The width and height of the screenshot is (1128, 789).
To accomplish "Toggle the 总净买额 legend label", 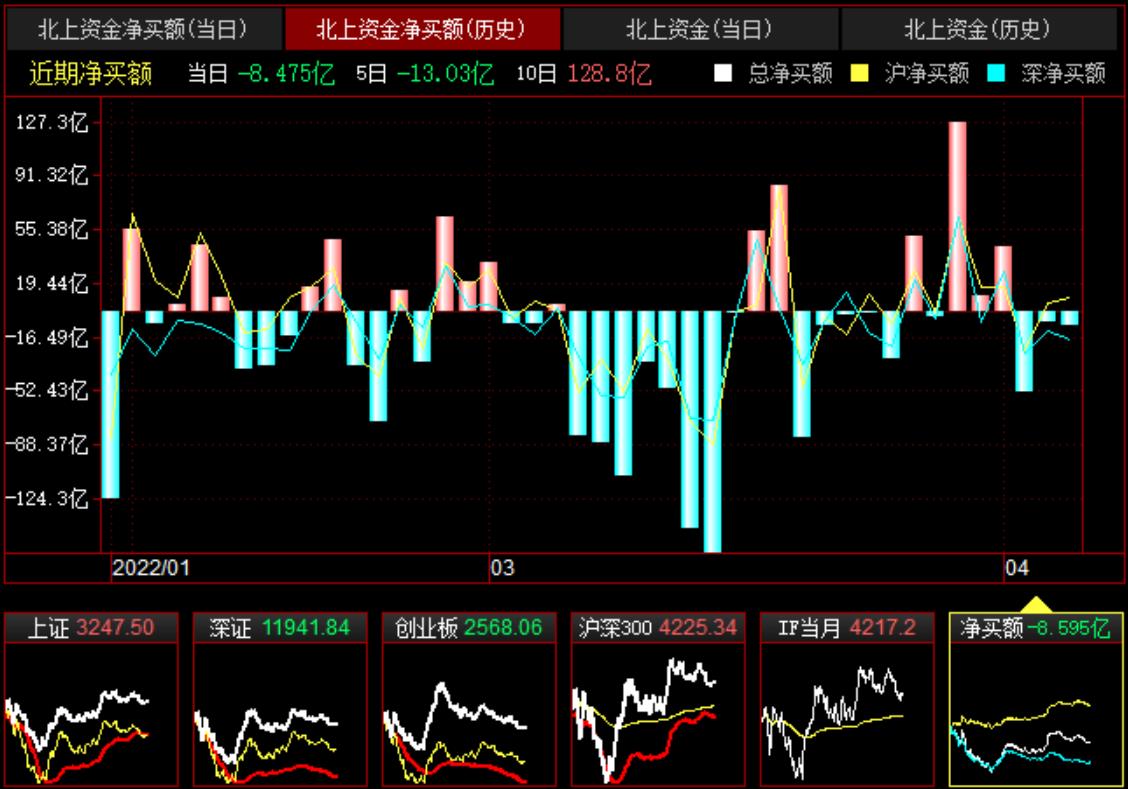I will [790, 74].
